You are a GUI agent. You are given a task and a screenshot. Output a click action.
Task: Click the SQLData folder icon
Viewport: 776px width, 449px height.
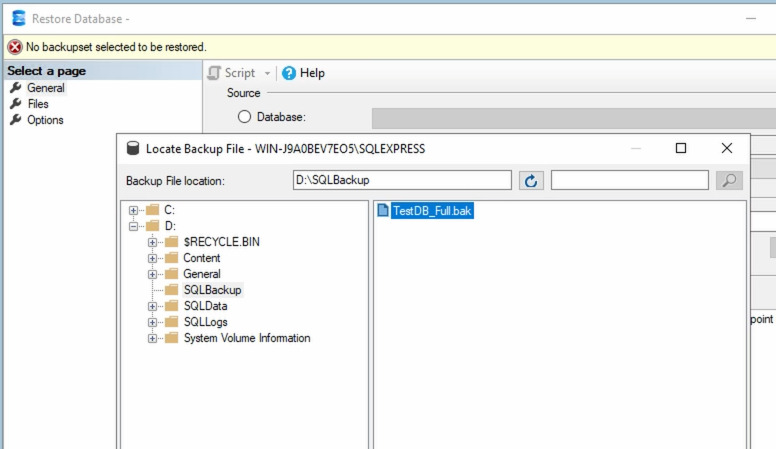tap(171, 306)
